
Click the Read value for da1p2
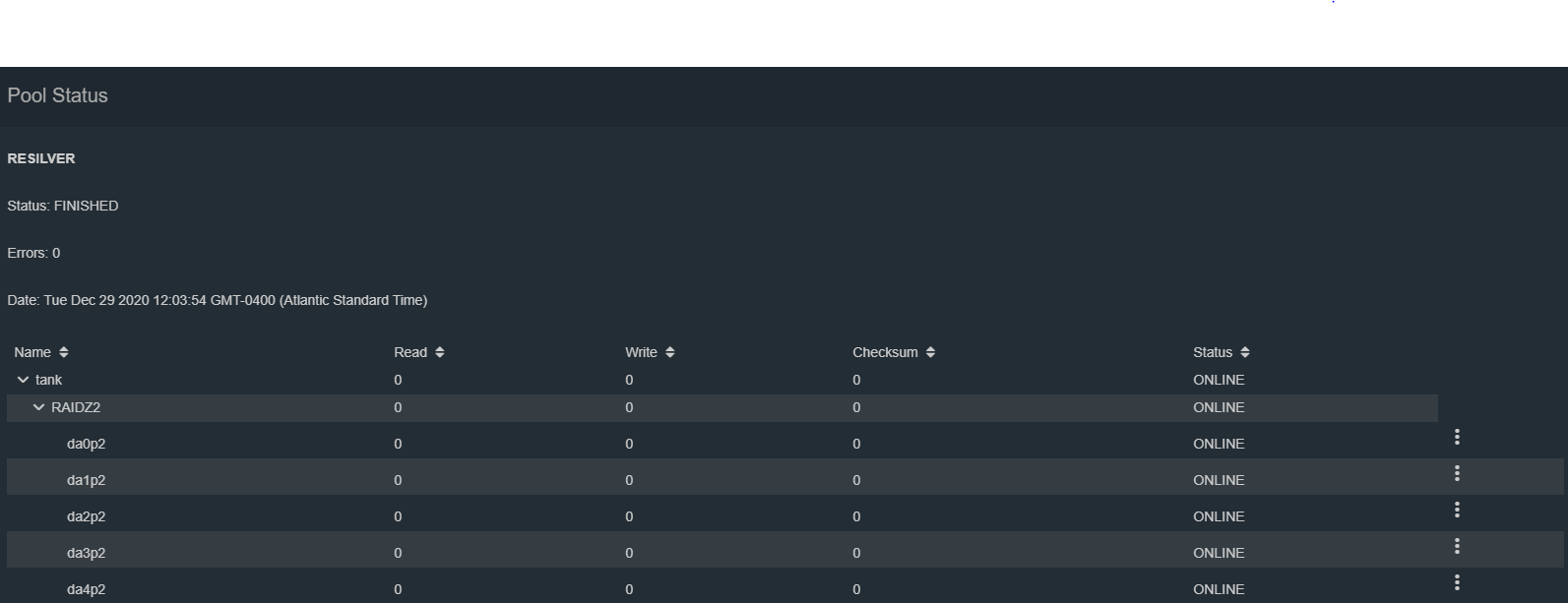398,480
